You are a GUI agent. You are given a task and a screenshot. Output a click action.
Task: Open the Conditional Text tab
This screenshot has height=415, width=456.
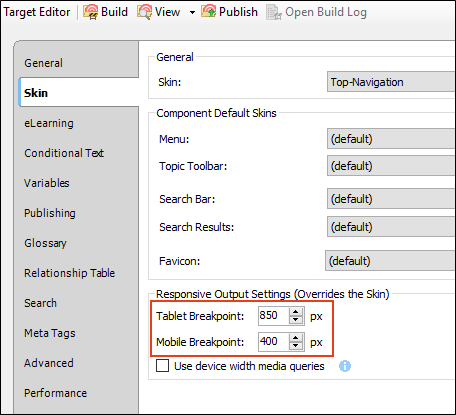click(64, 153)
